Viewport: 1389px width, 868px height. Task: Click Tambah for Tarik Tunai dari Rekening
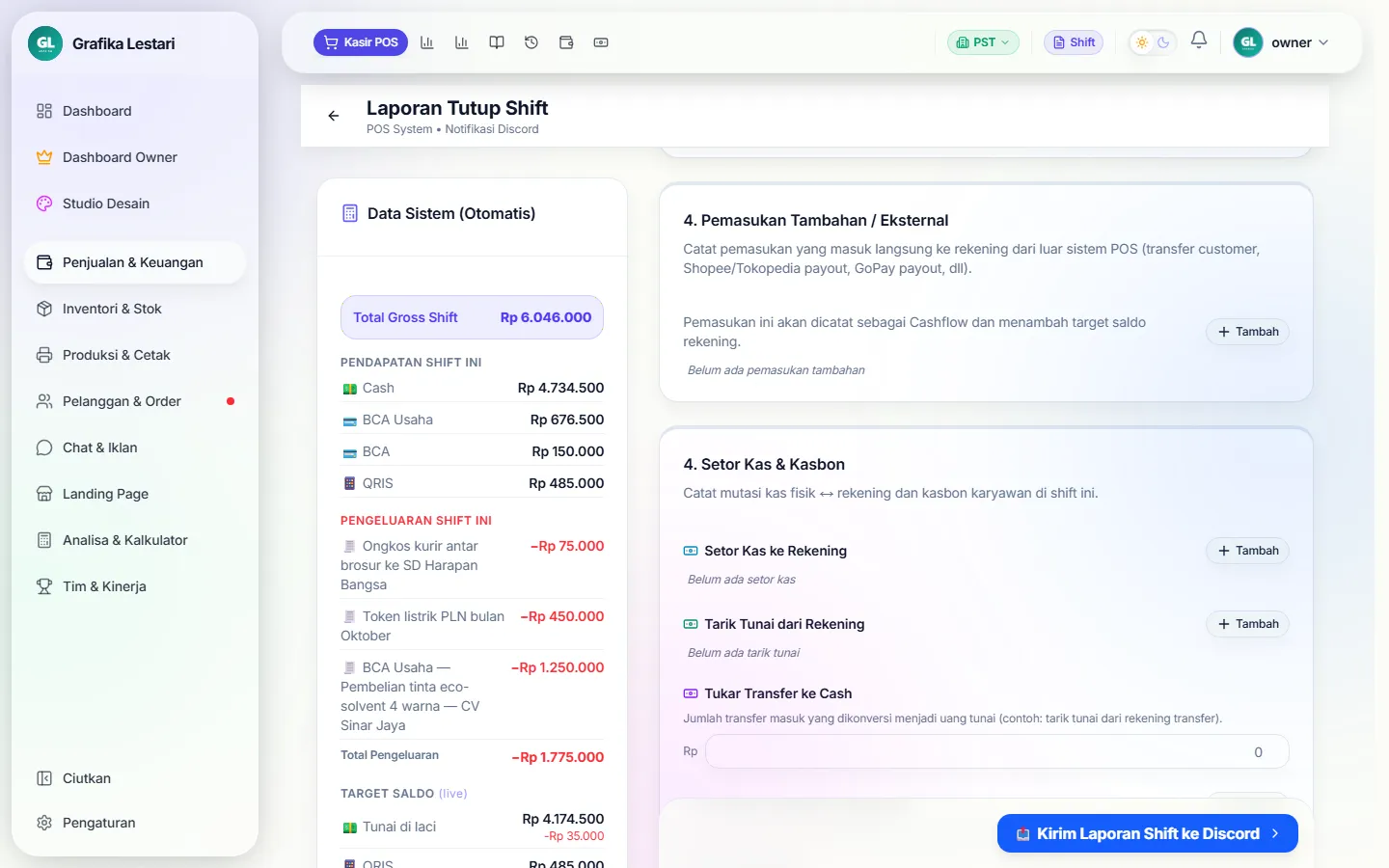tap(1247, 624)
